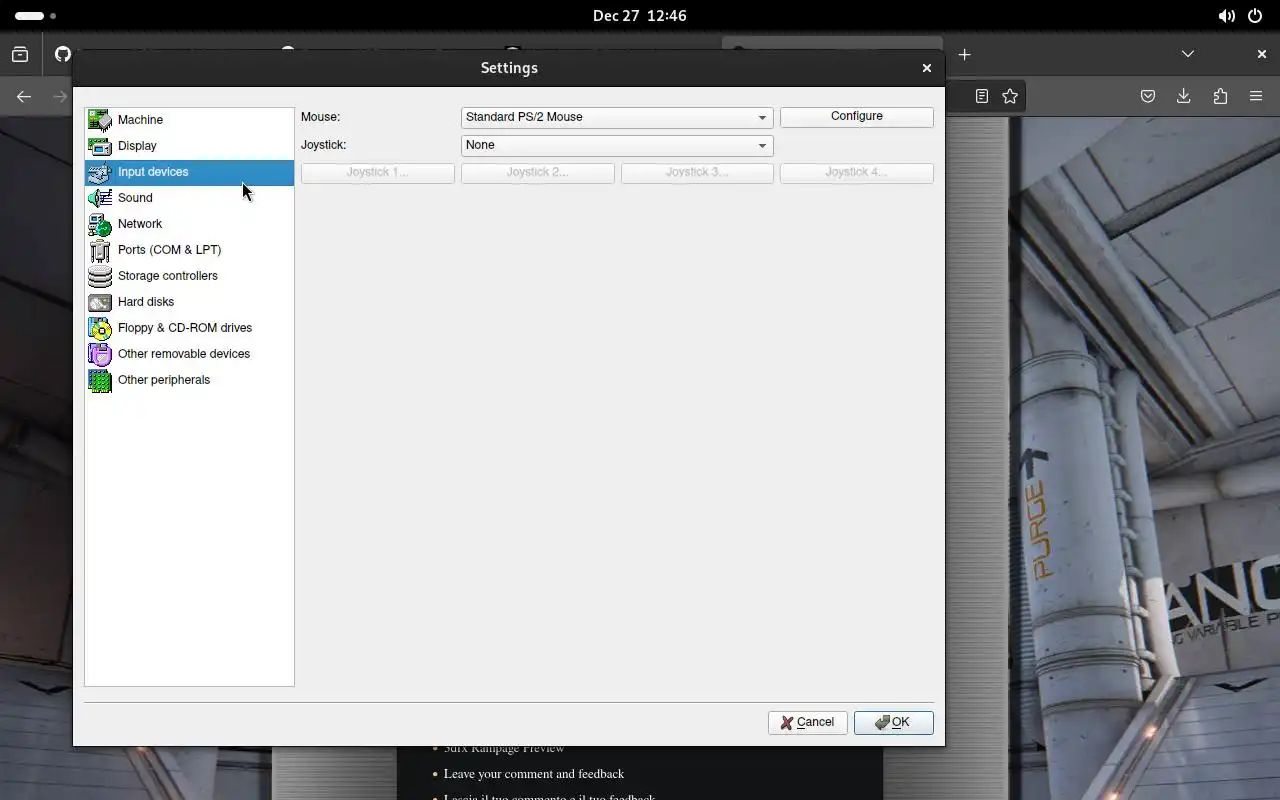Open the Other peripherals label
This screenshot has height=800, width=1280.
coord(164,380)
